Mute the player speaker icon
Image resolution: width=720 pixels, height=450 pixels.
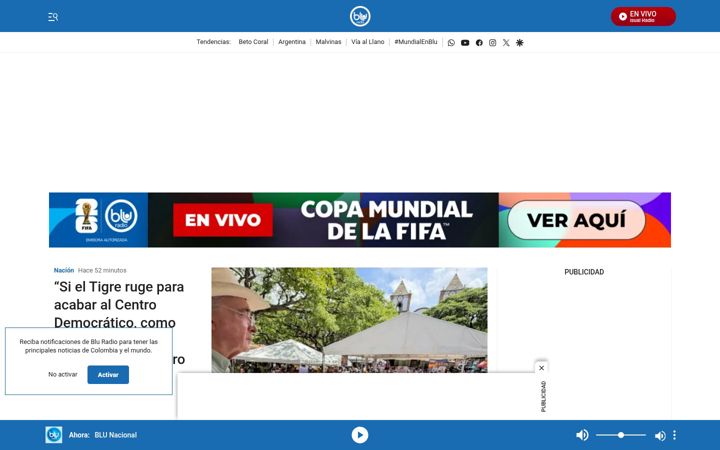(582, 435)
